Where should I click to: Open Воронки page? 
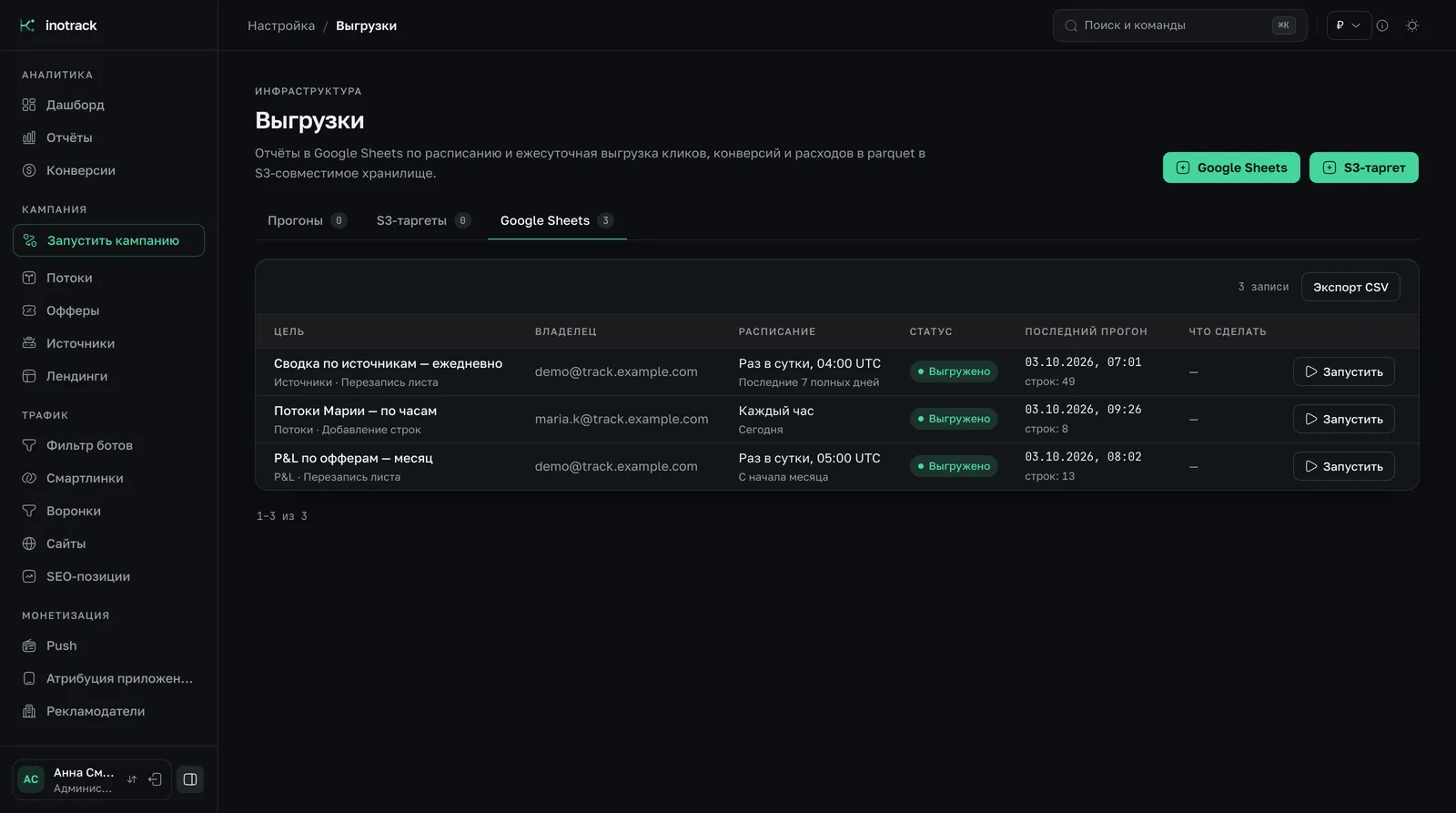pyautogui.click(x=108, y=511)
